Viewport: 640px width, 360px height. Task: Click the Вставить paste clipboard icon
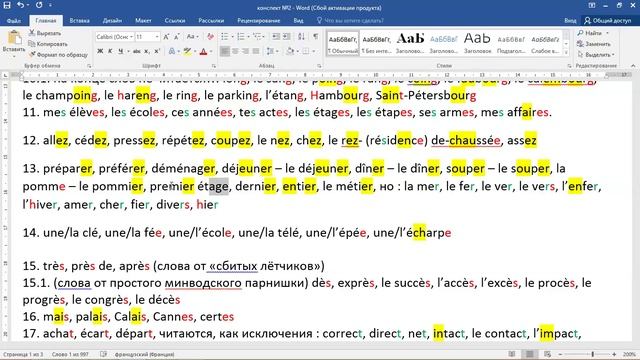click(14, 38)
